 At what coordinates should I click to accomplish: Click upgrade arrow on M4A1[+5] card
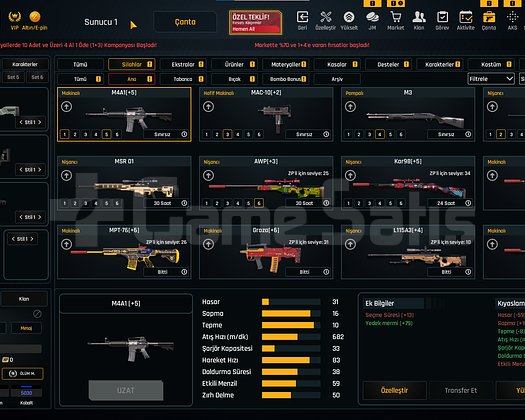pyautogui.click(x=66, y=107)
